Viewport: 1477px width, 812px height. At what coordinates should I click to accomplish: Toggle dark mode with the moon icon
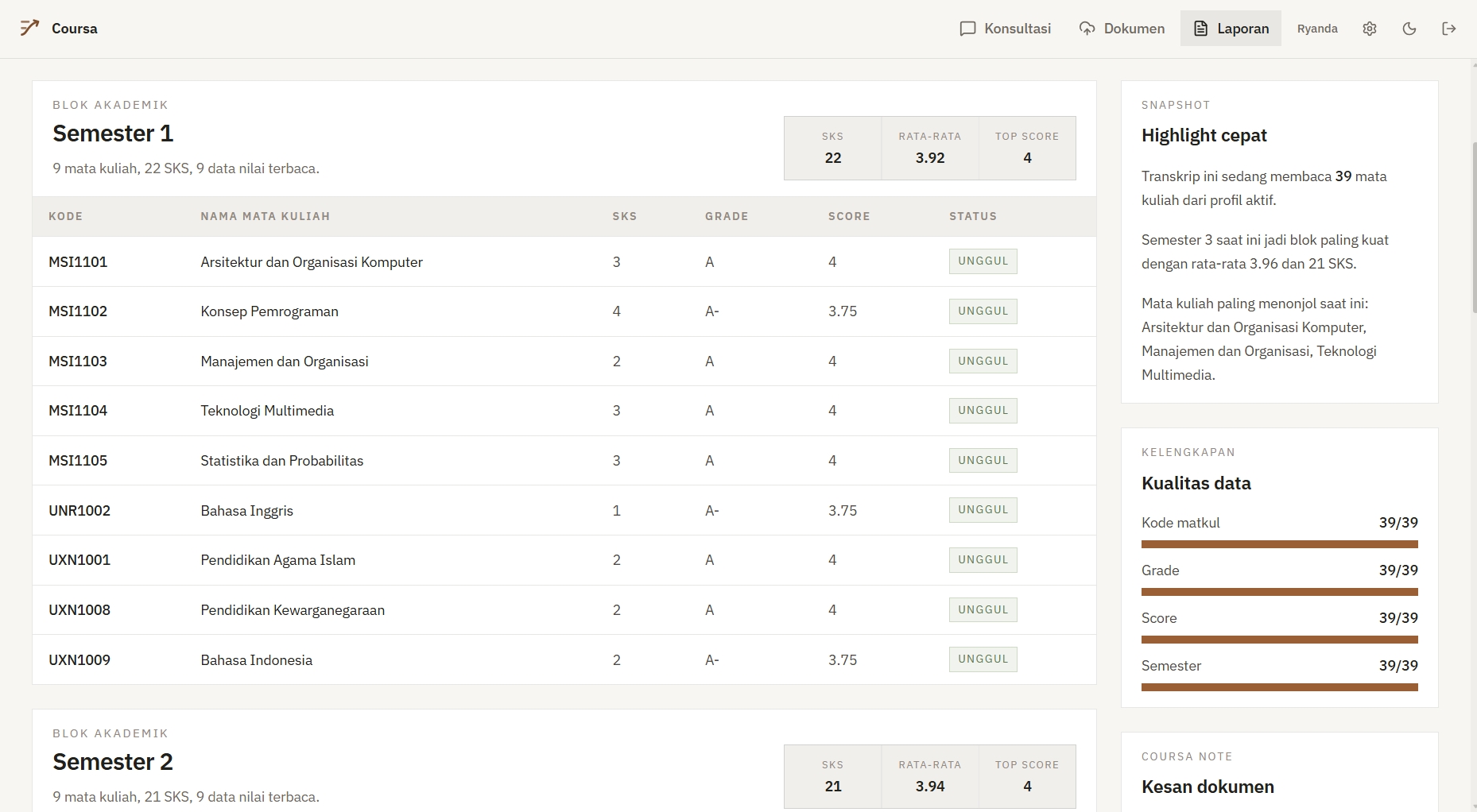tap(1409, 29)
